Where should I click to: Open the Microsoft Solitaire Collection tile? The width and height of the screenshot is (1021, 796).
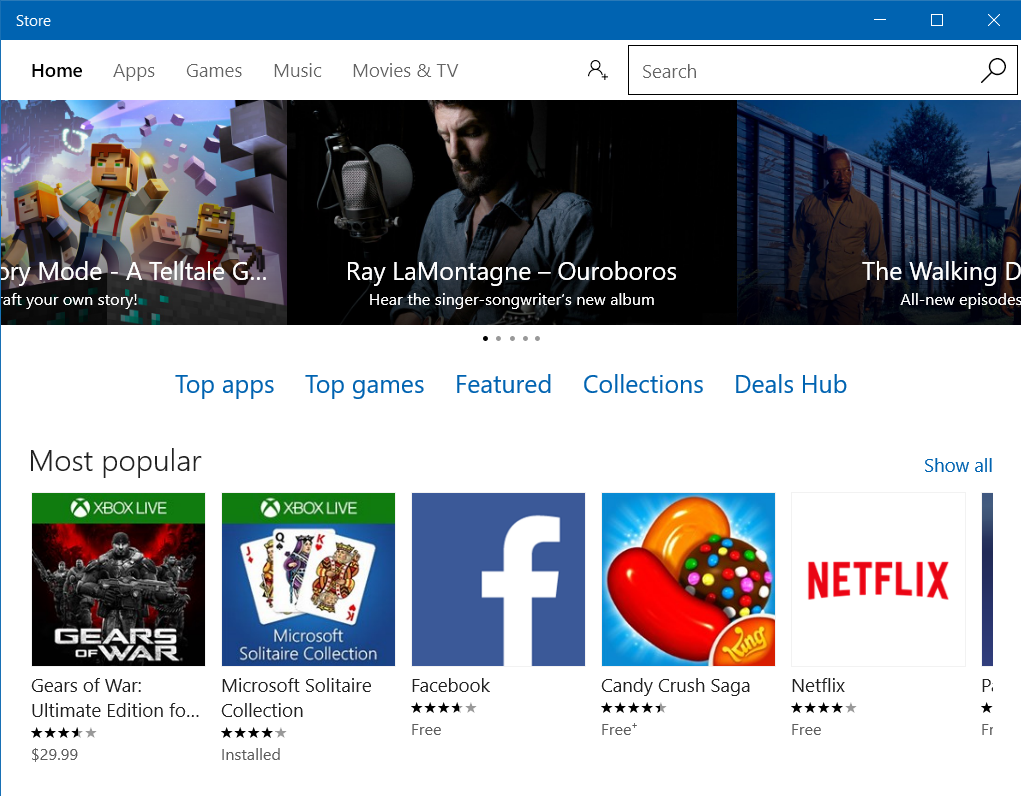click(308, 579)
